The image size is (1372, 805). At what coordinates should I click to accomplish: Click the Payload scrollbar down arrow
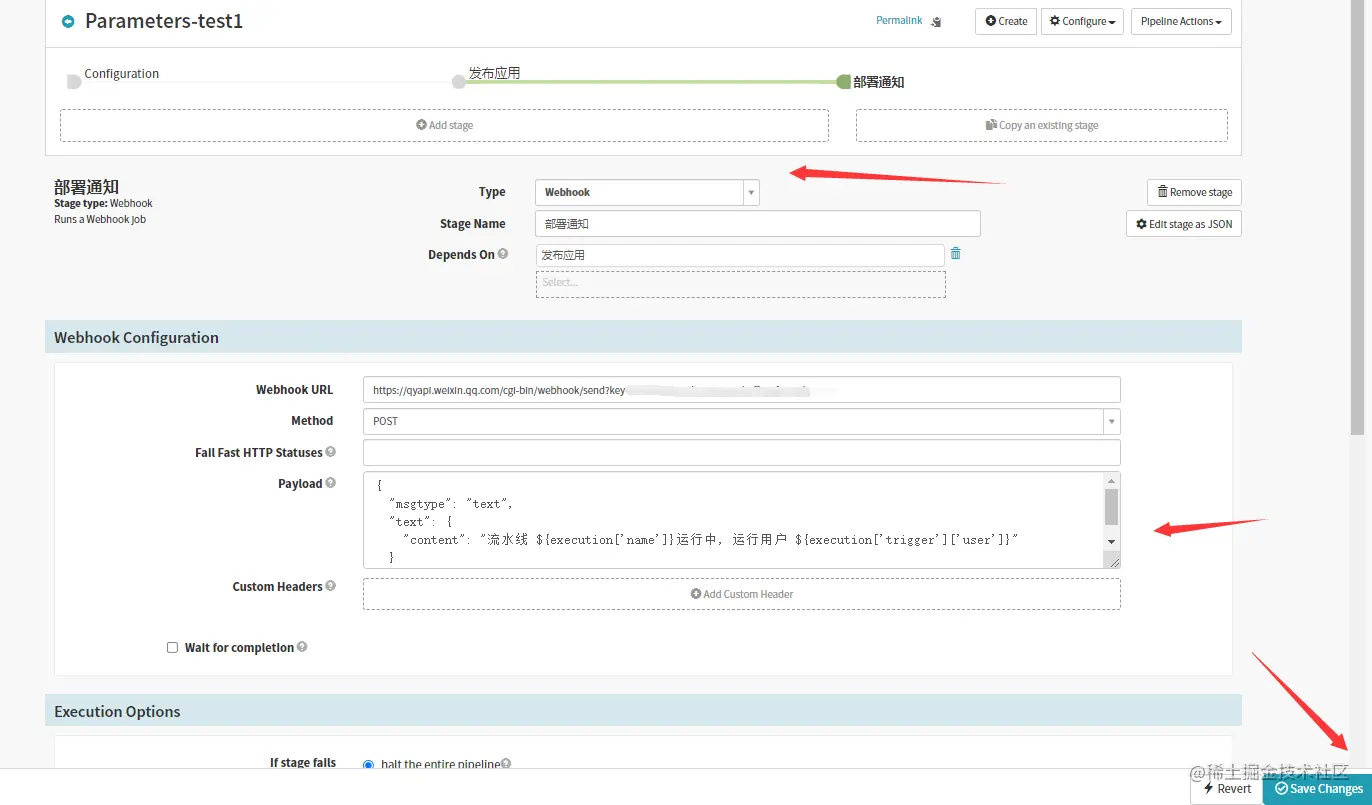coord(1112,541)
